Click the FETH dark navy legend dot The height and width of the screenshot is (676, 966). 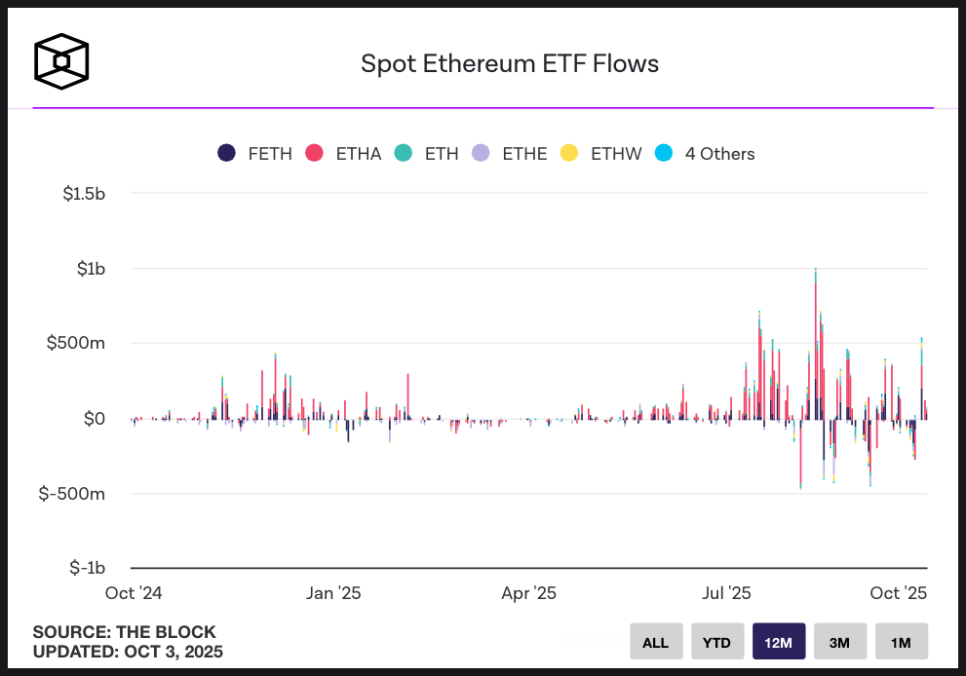coord(227,153)
